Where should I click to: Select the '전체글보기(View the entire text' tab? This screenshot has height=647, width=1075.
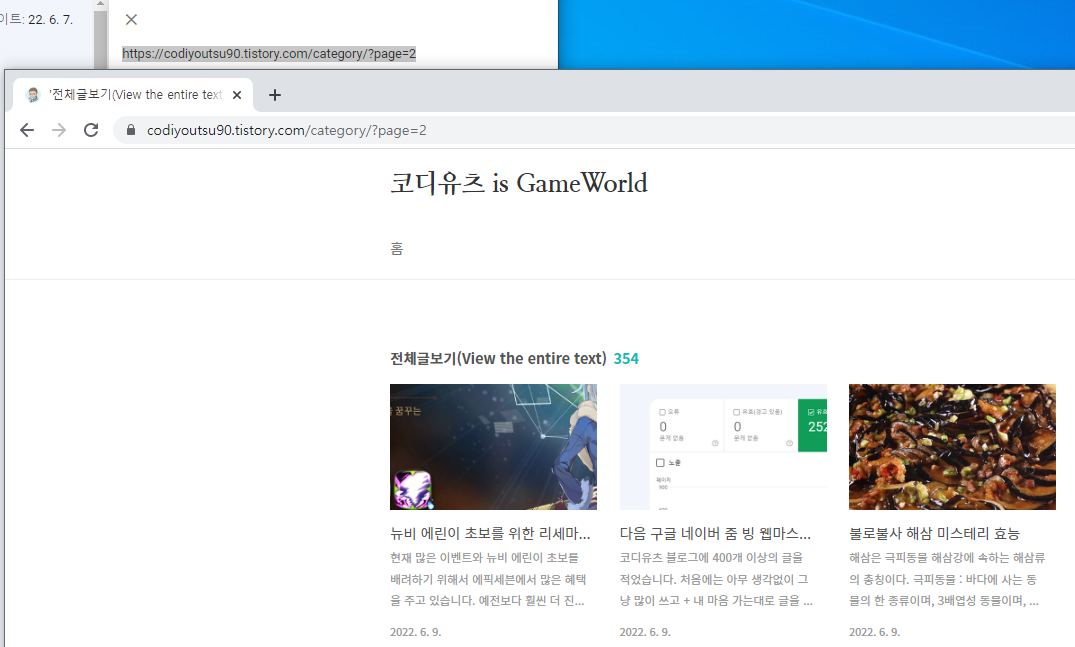(x=133, y=95)
